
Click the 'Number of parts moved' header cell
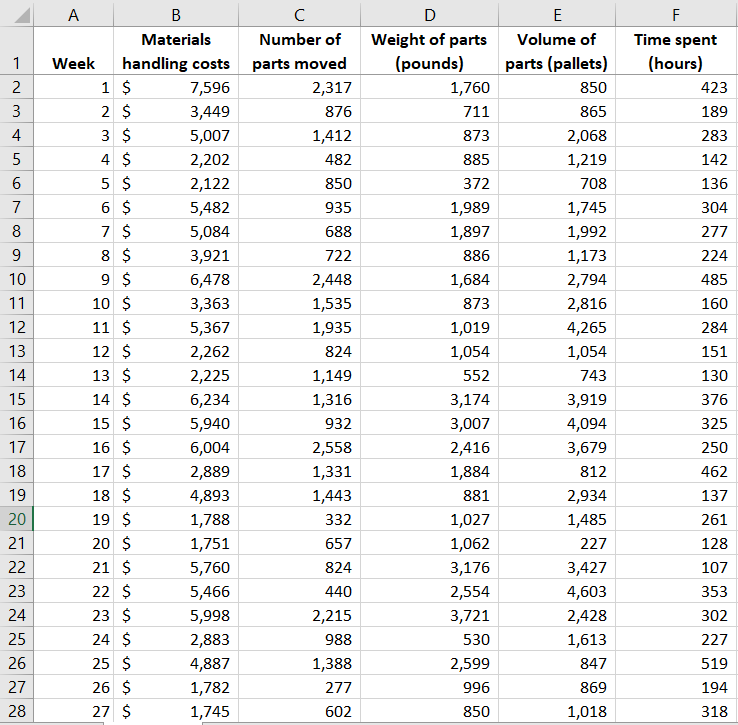[x=299, y=51]
